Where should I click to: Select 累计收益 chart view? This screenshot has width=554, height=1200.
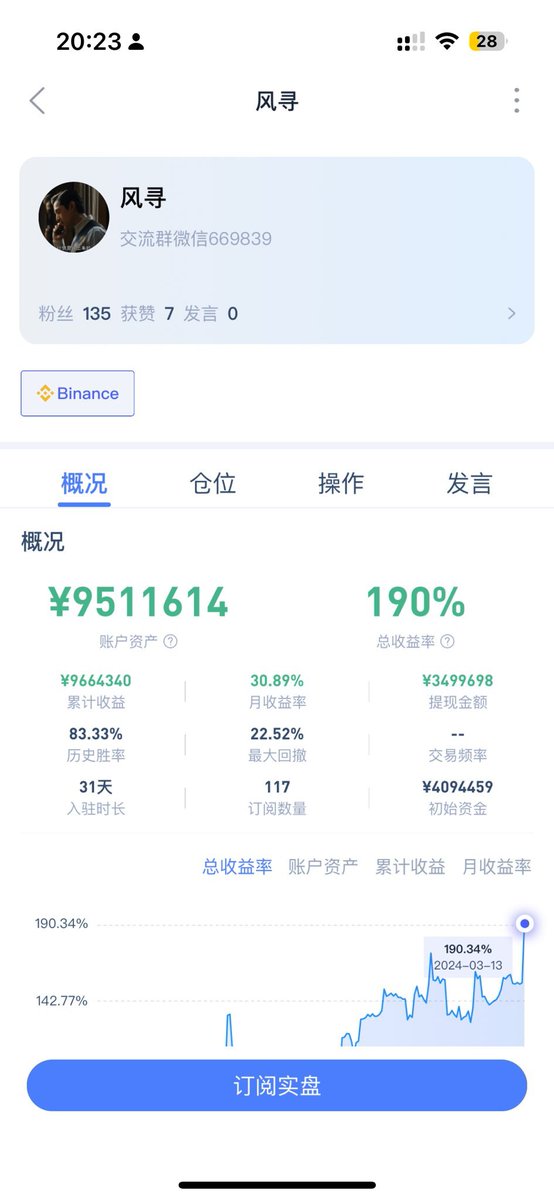(x=410, y=867)
